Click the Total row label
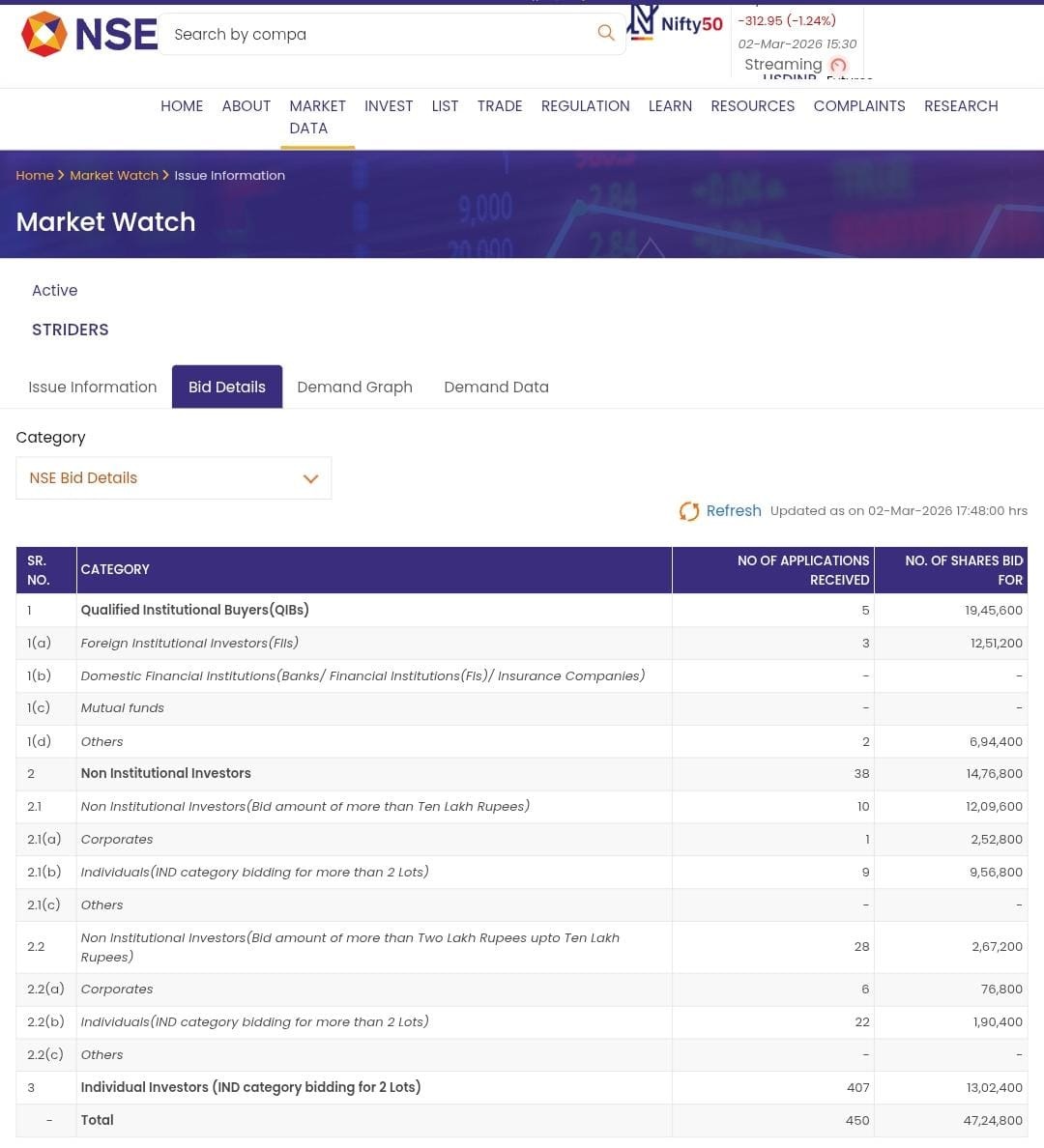This screenshot has width=1044, height=1148. pos(97,1120)
